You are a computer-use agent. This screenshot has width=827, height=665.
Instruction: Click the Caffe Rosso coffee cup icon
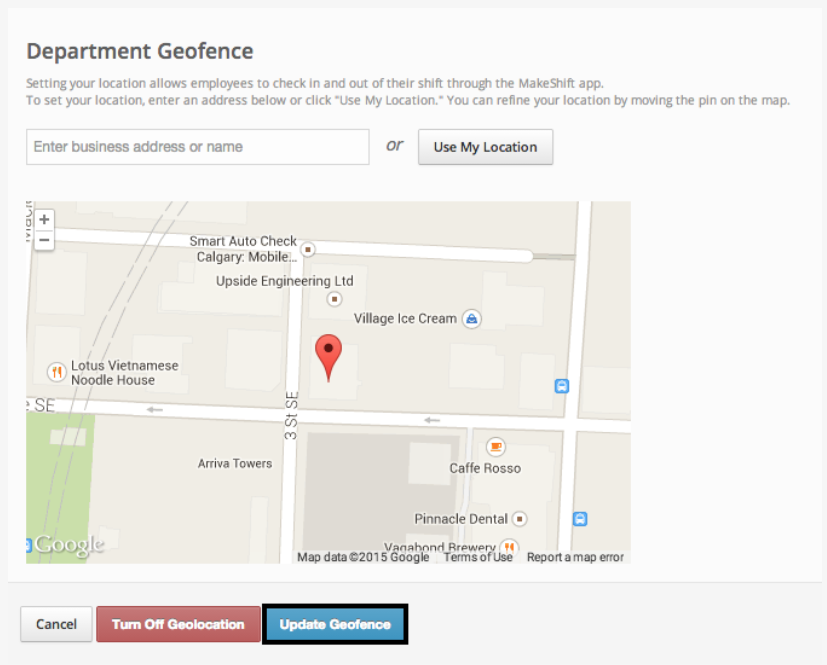tap(495, 447)
